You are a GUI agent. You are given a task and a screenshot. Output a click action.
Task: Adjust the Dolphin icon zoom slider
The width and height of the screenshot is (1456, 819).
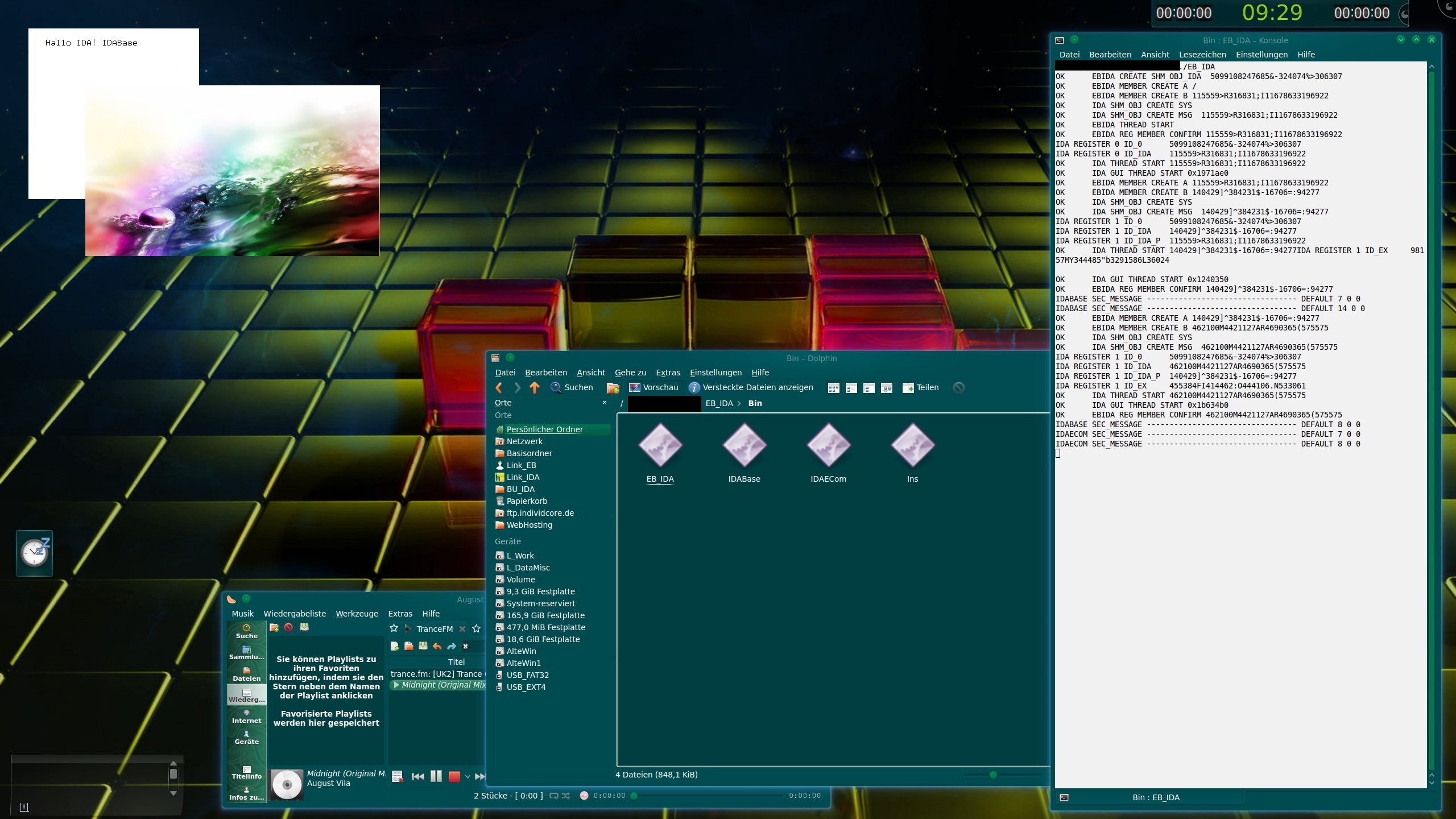click(993, 775)
